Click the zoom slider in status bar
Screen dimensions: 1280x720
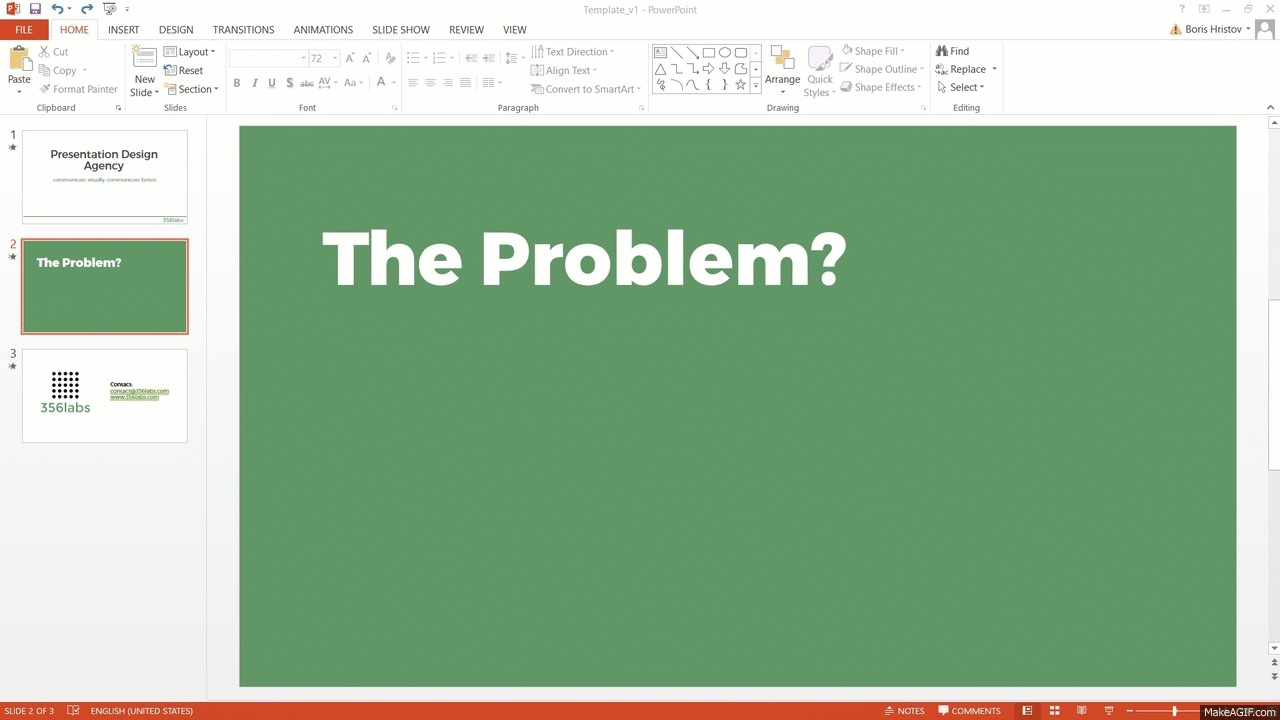point(1175,711)
